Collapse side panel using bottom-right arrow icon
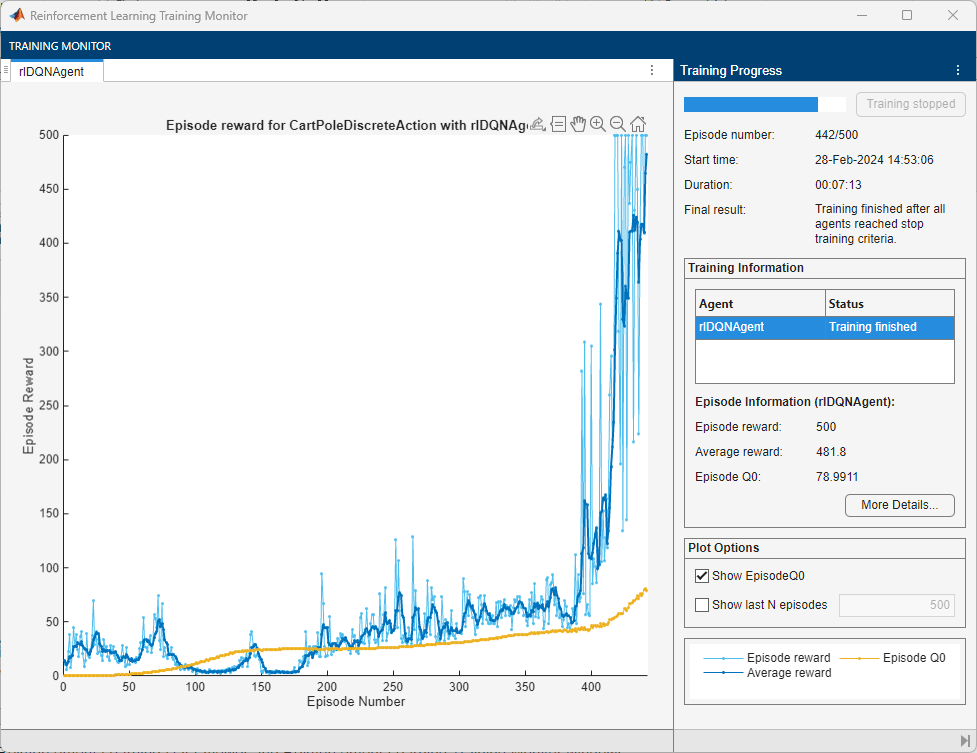 [963, 739]
